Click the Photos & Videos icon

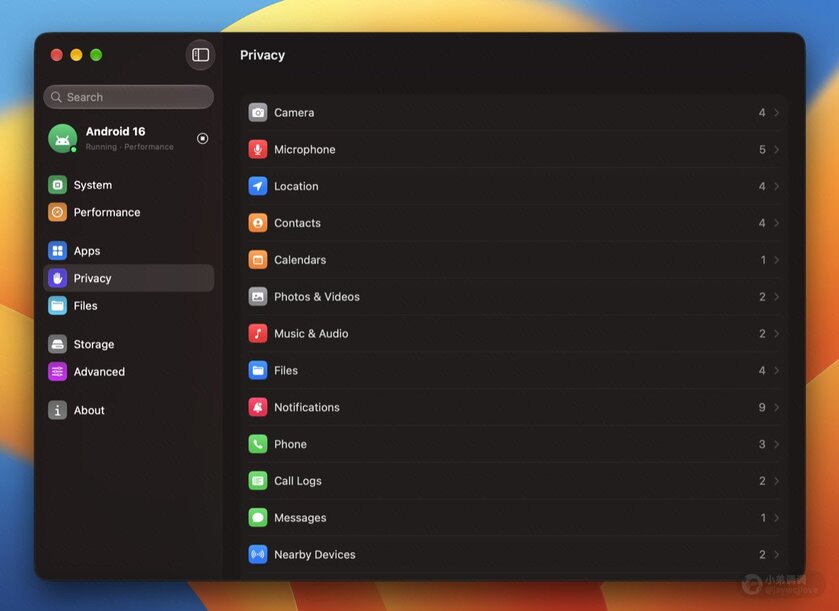(258, 297)
